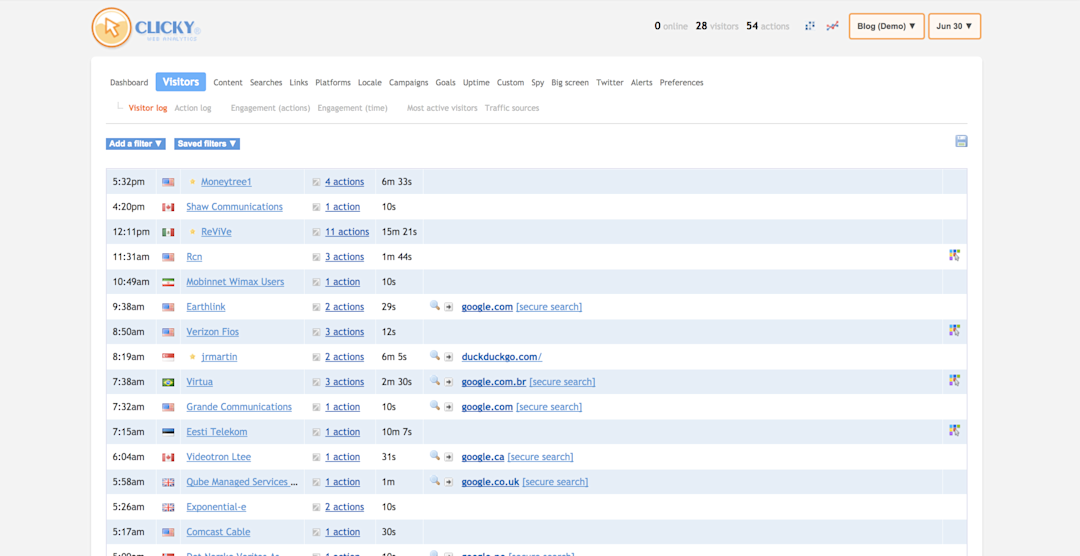Viewport: 1080px width, 556px height.
Task: Open 2 actions link for Exponential-e
Action: click(344, 507)
